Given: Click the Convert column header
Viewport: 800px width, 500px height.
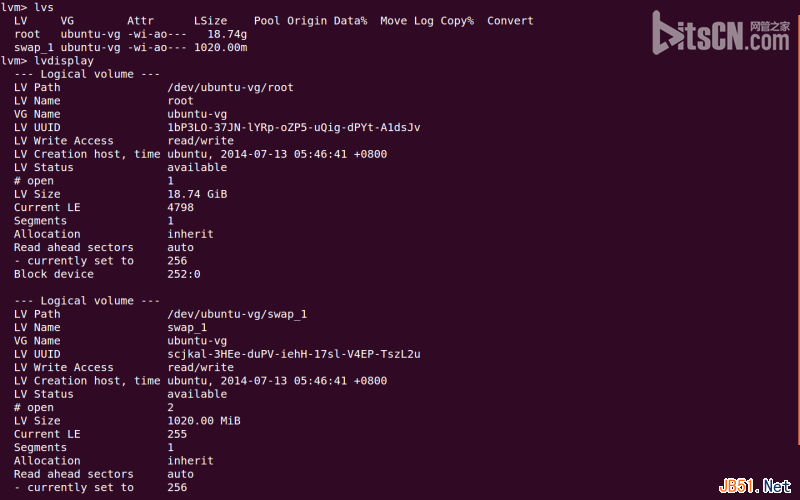Looking at the screenshot, I should (x=510, y=21).
